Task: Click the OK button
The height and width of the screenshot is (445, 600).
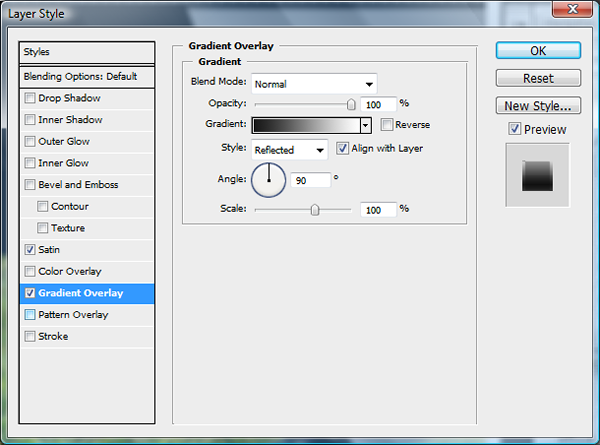Action: click(x=538, y=51)
